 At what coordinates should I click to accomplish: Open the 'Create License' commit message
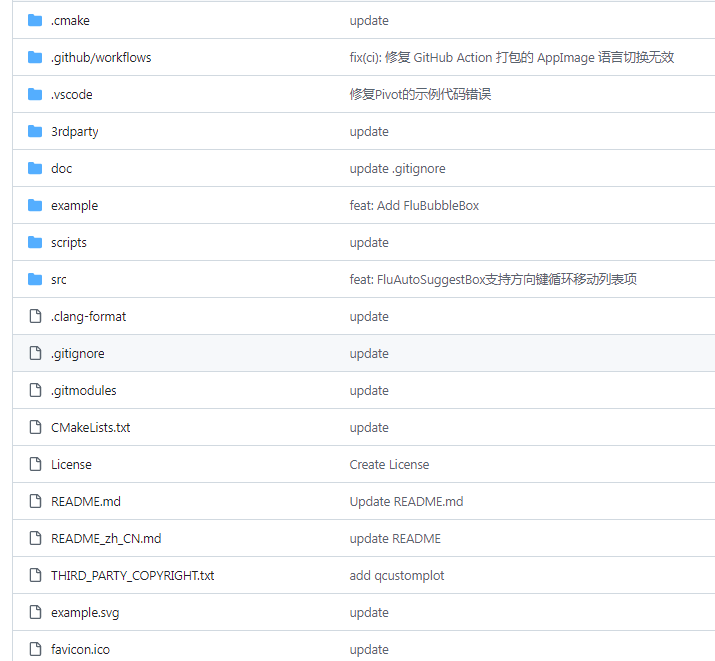pyautogui.click(x=389, y=464)
